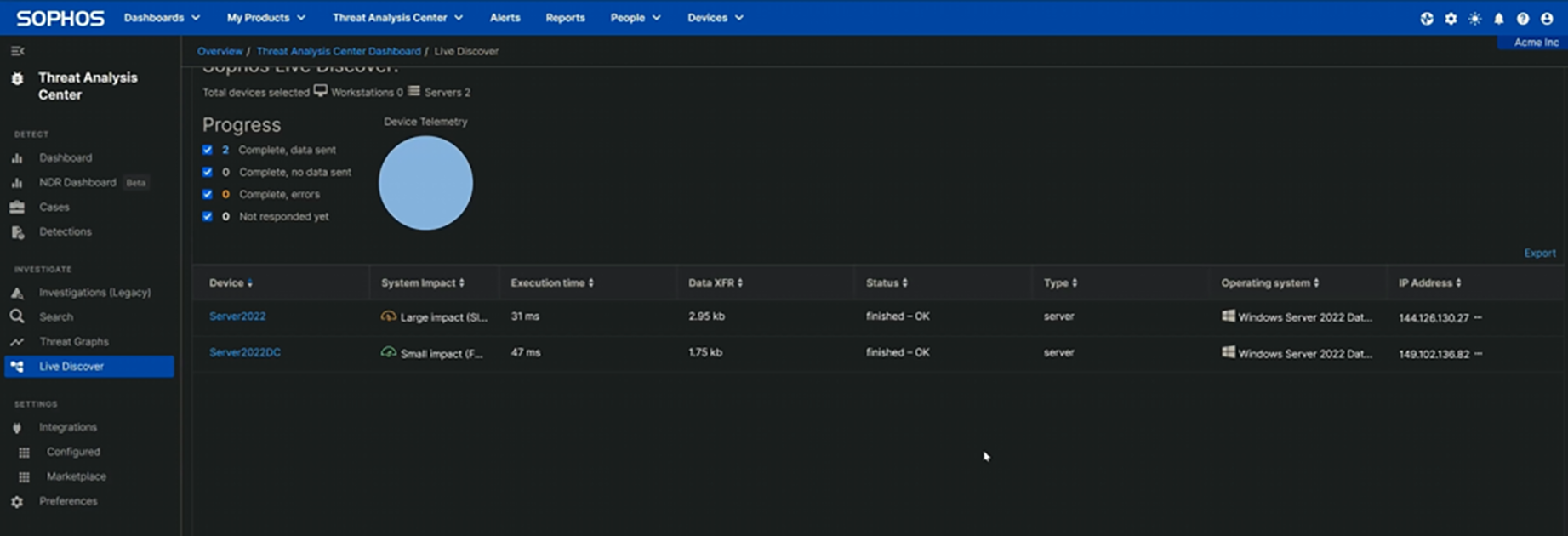Click the Export link
Screen dimensions: 1568x536
pyautogui.click(x=1539, y=254)
